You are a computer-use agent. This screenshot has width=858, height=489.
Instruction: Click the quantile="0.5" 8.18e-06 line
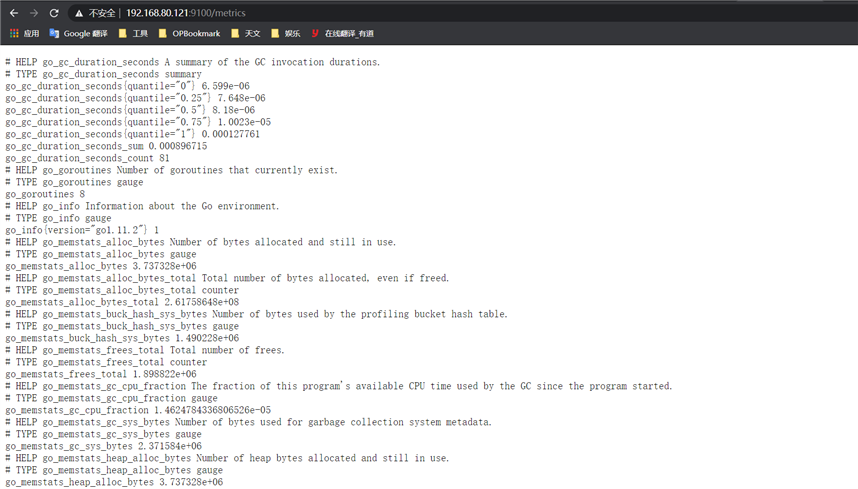[x=130, y=110]
